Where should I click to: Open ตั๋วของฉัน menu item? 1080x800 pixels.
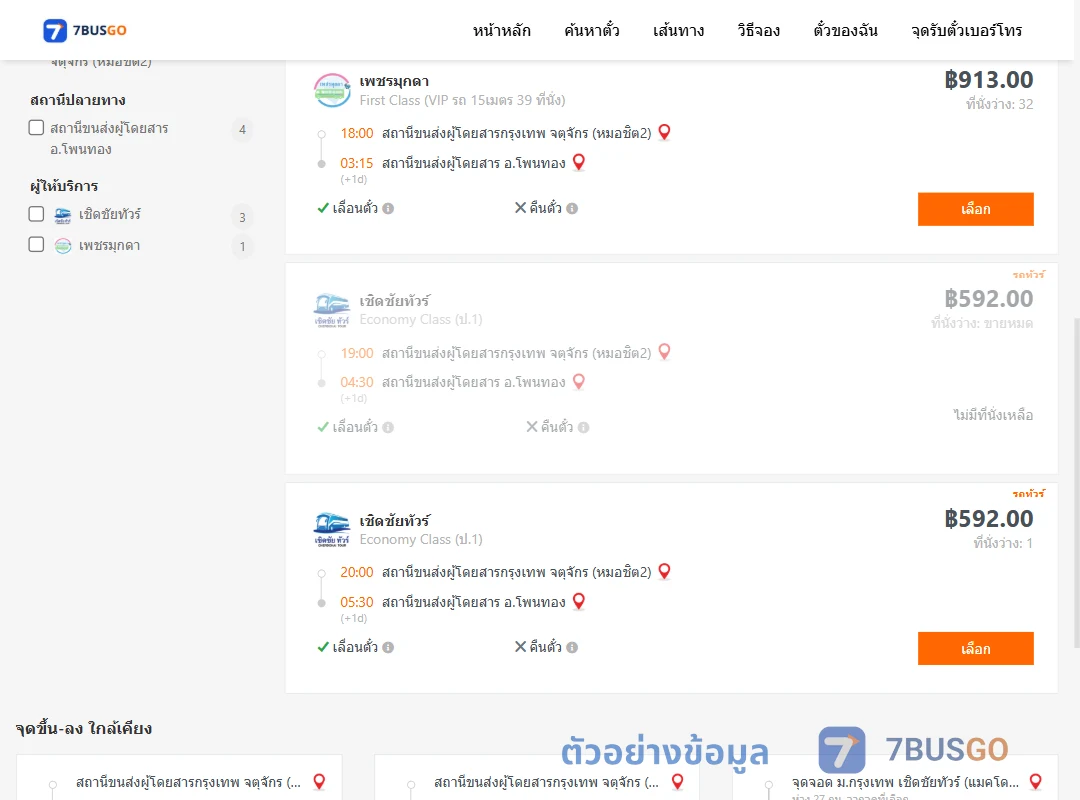[845, 30]
